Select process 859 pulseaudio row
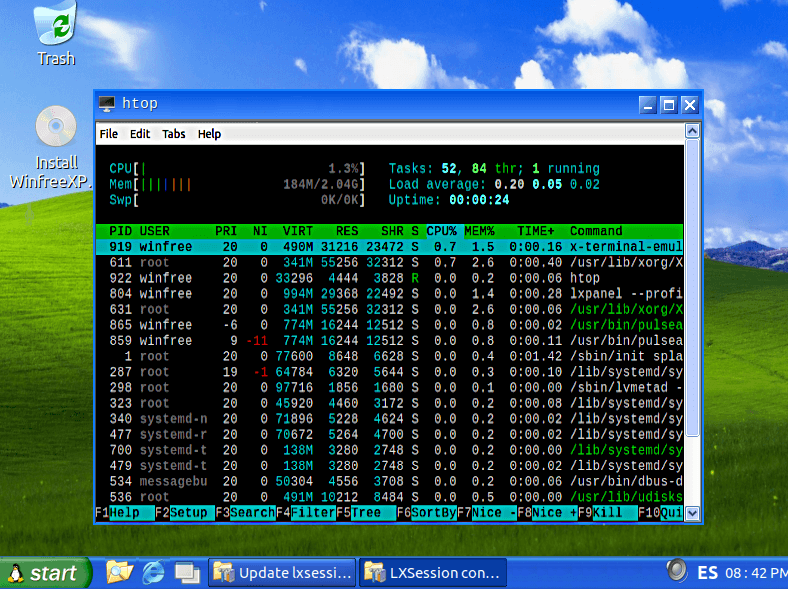Viewport: 788px width, 589px height. click(x=389, y=341)
